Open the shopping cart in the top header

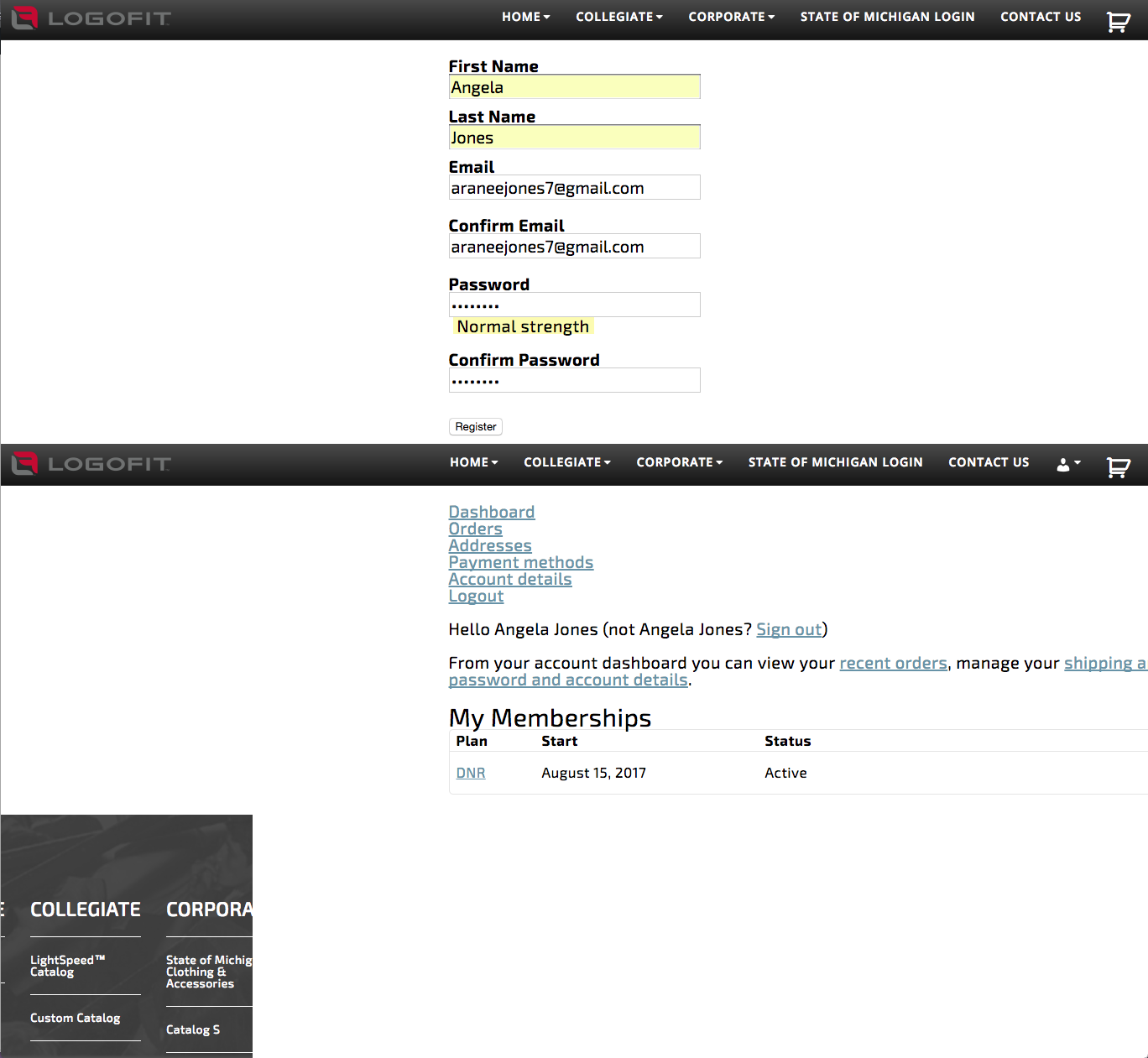point(1118,22)
